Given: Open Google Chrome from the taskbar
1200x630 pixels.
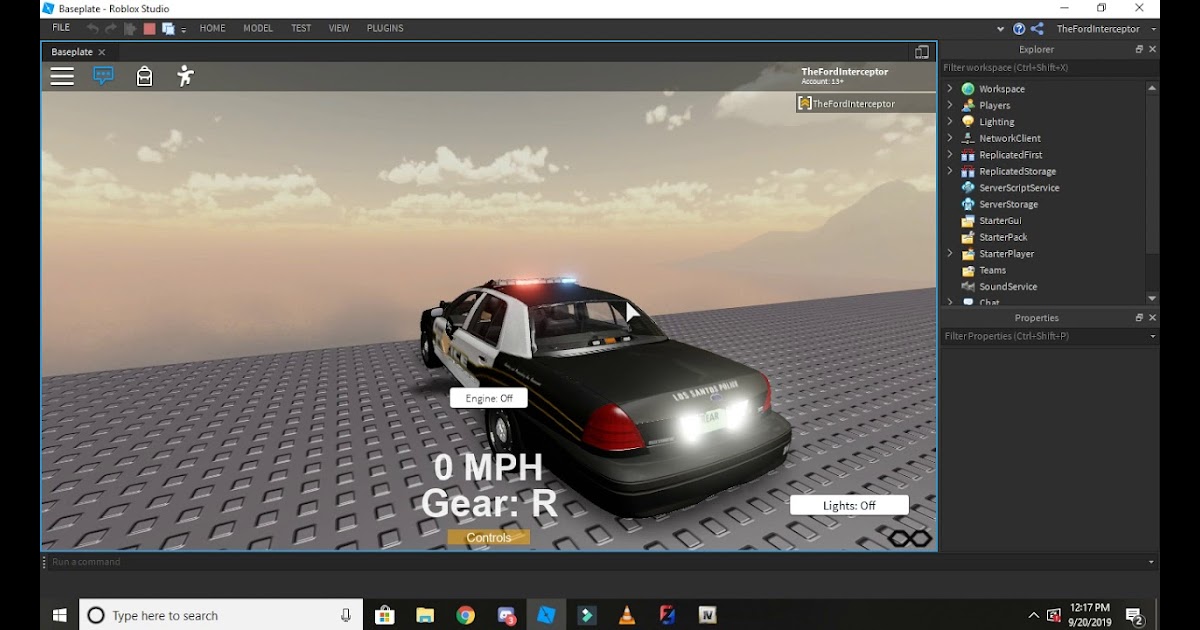Looking at the screenshot, I should [465, 615].
